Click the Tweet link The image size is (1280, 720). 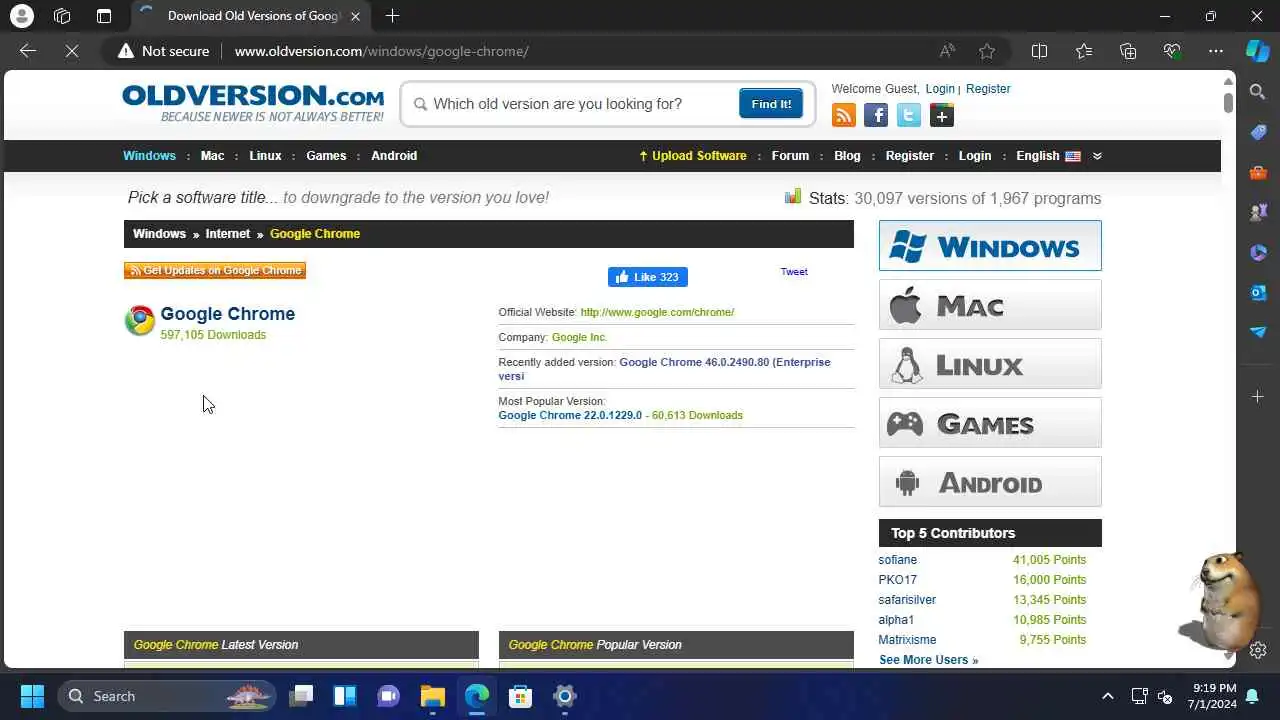(794, 272)
